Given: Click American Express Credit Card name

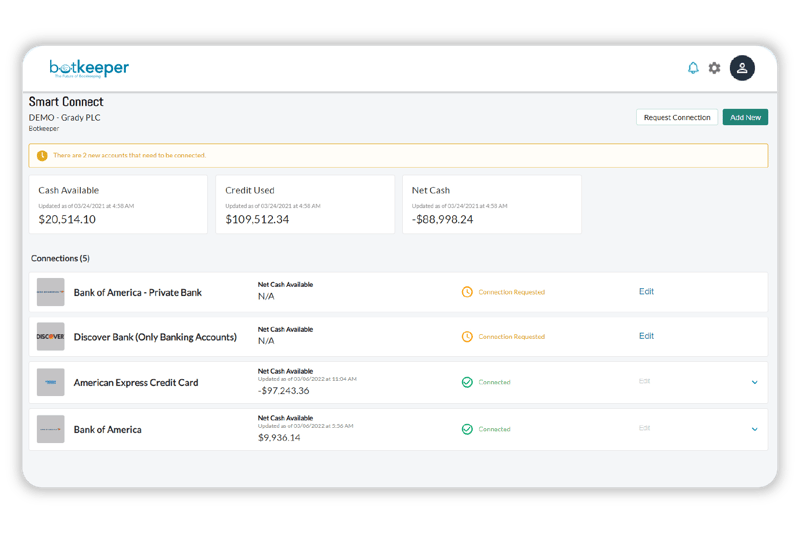Looking at the screenshot, I should (136, 383).
